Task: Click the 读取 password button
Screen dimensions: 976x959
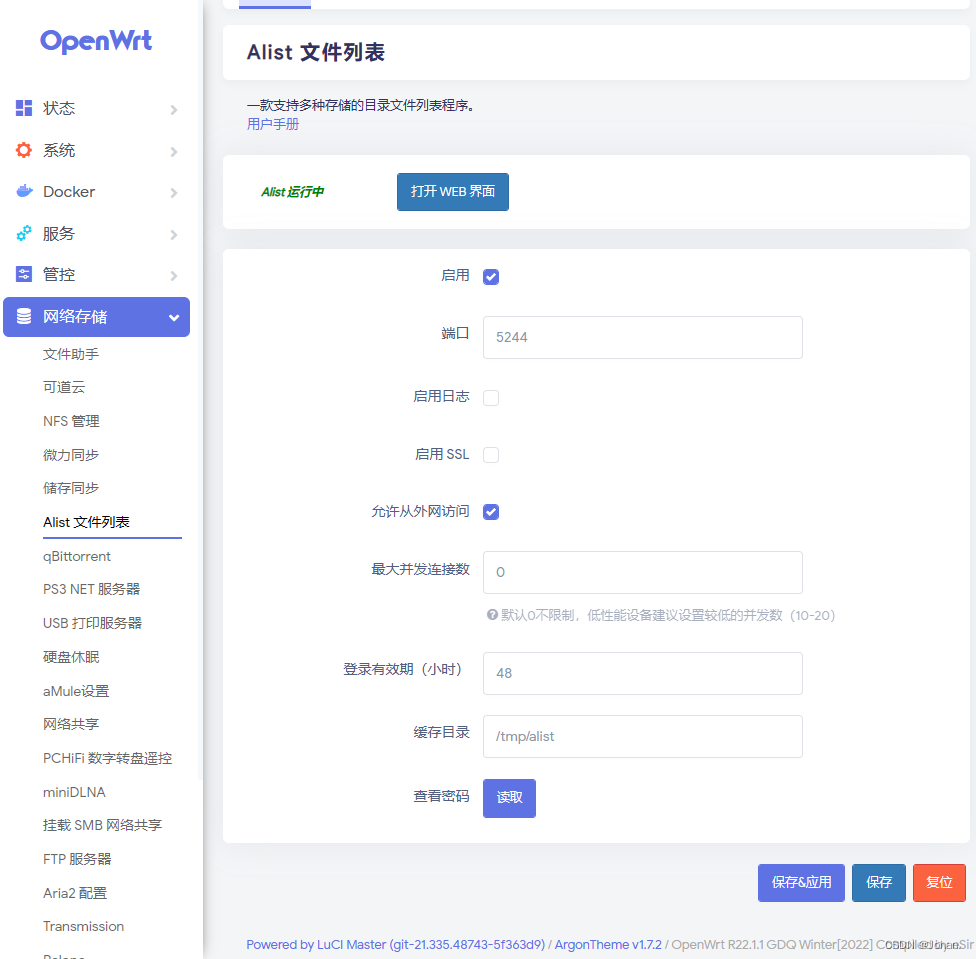Action: coord(509,798)
